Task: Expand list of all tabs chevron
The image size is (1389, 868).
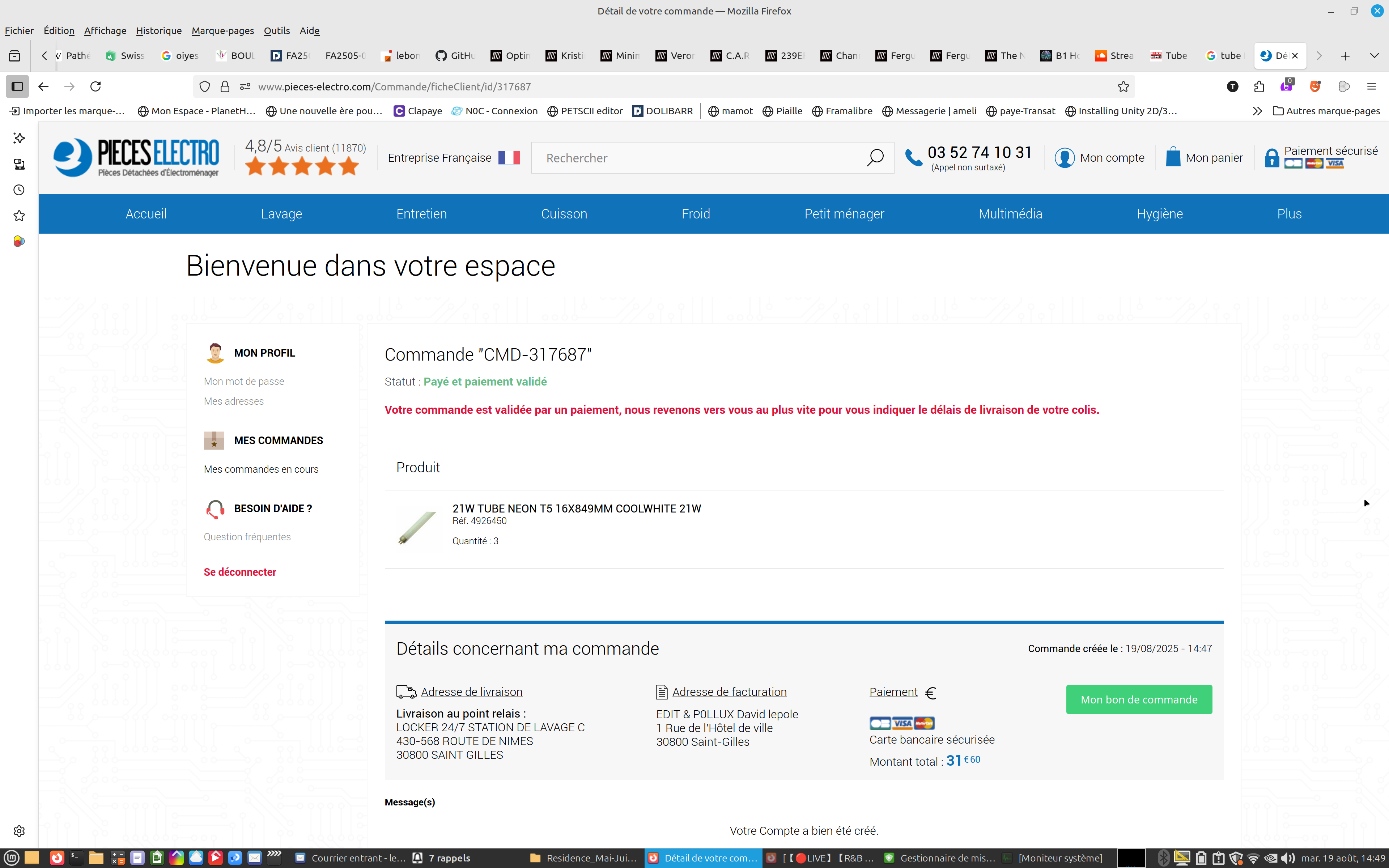Action: point(1374,56)
